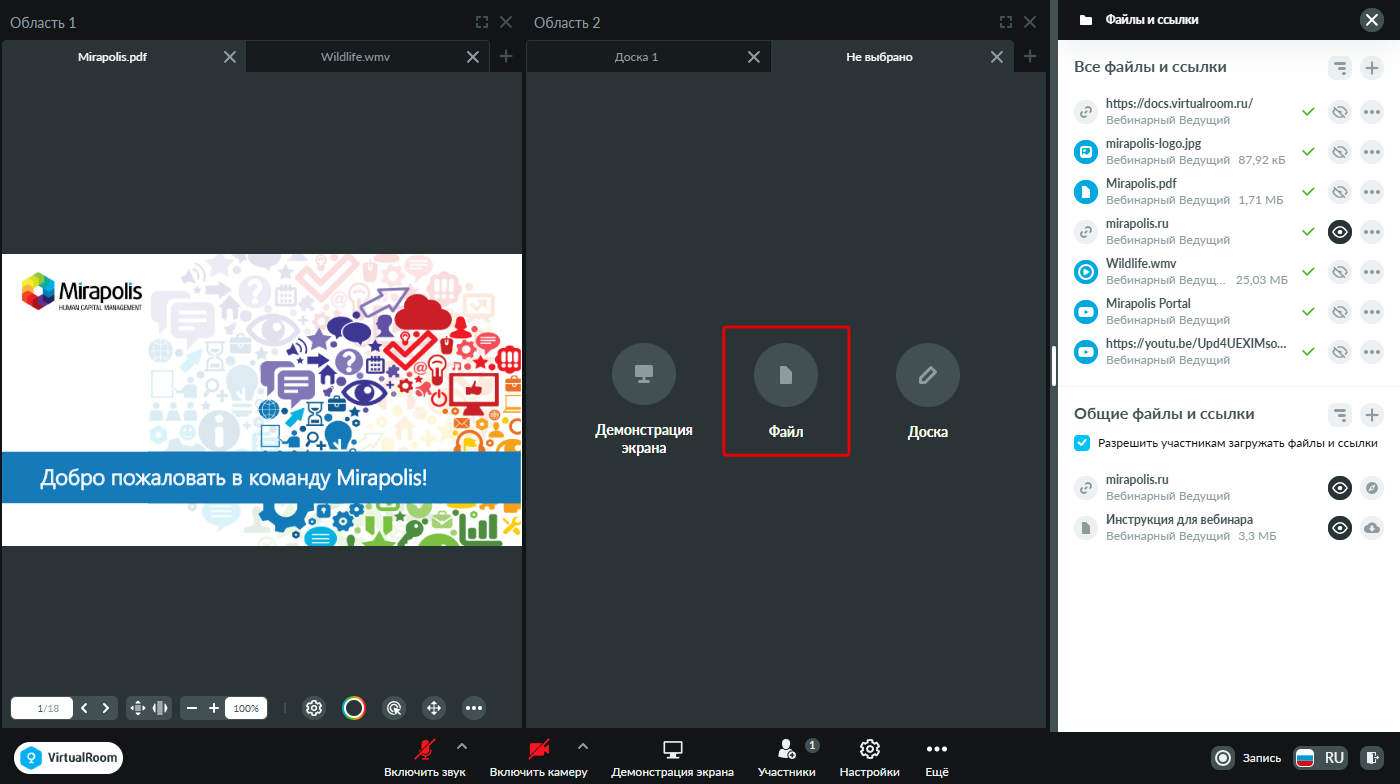Uncheck Разрешить участникам загружать файлы
The width and height of the screenshot is (1400, 784).
point(1082,443)
